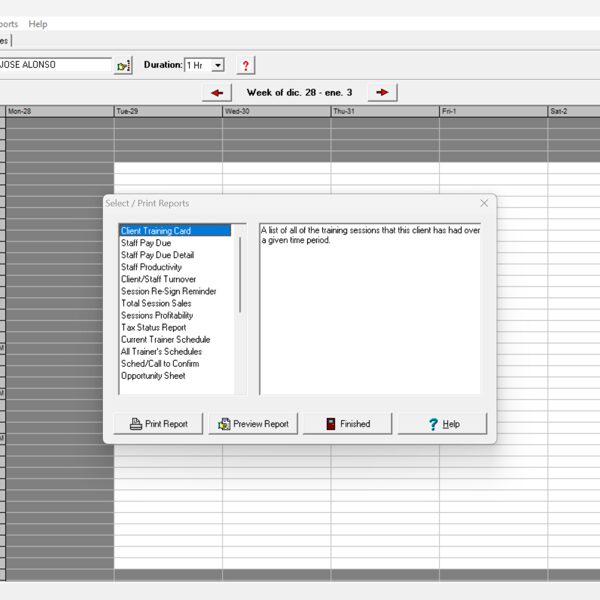600x600 pixels.
Task: Open the Duration dropdown
Action: coord(218,65)
